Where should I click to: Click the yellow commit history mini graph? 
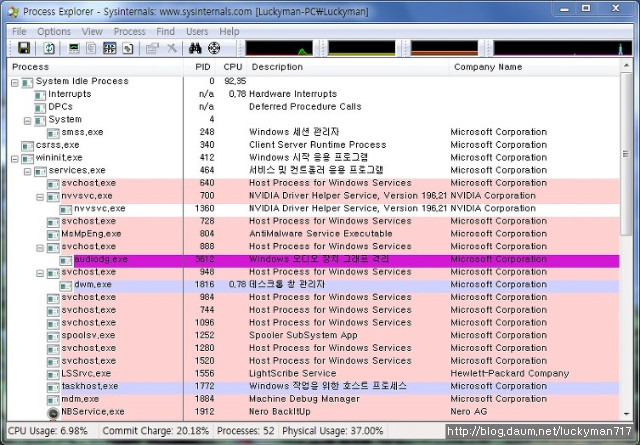(362, 48)
